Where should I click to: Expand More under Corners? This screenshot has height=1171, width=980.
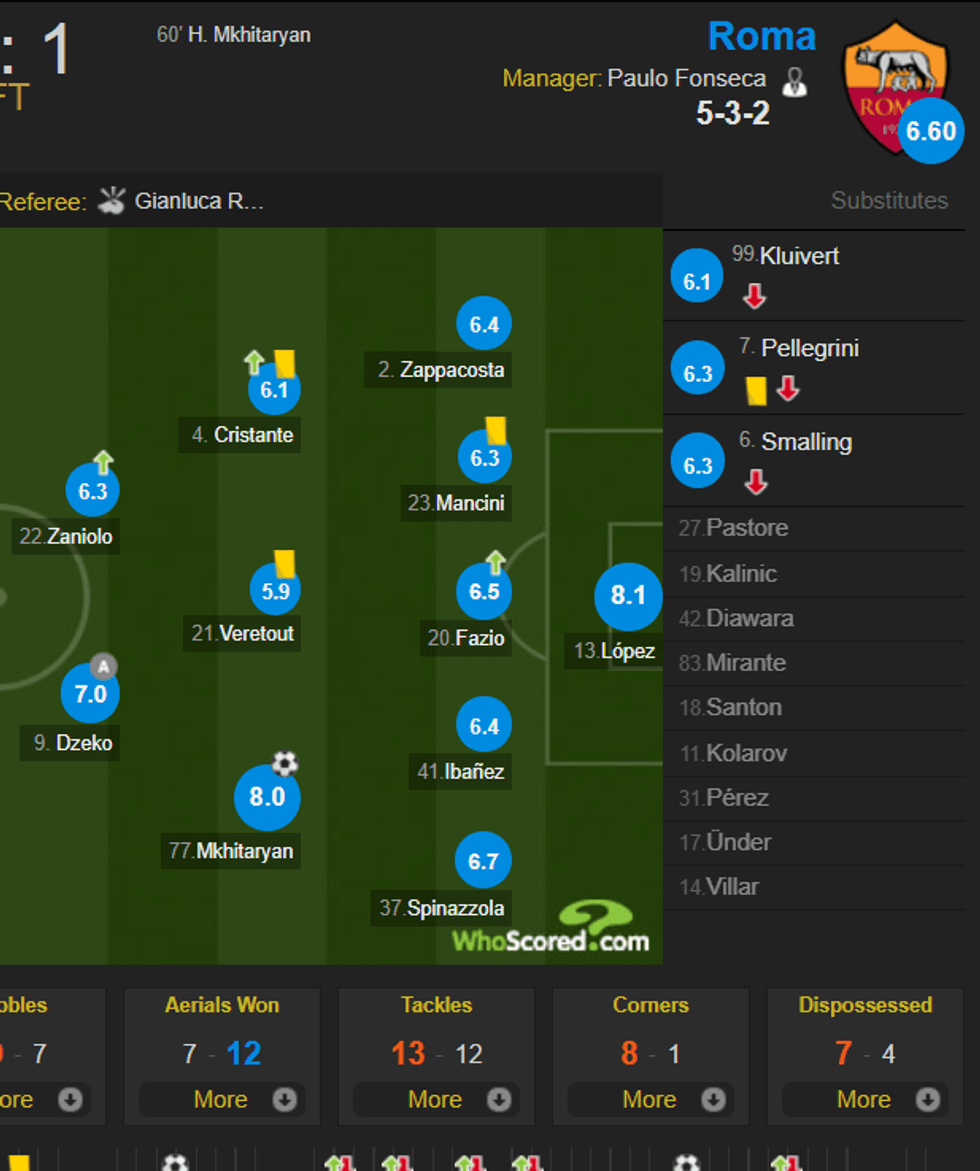(650, 1100)
